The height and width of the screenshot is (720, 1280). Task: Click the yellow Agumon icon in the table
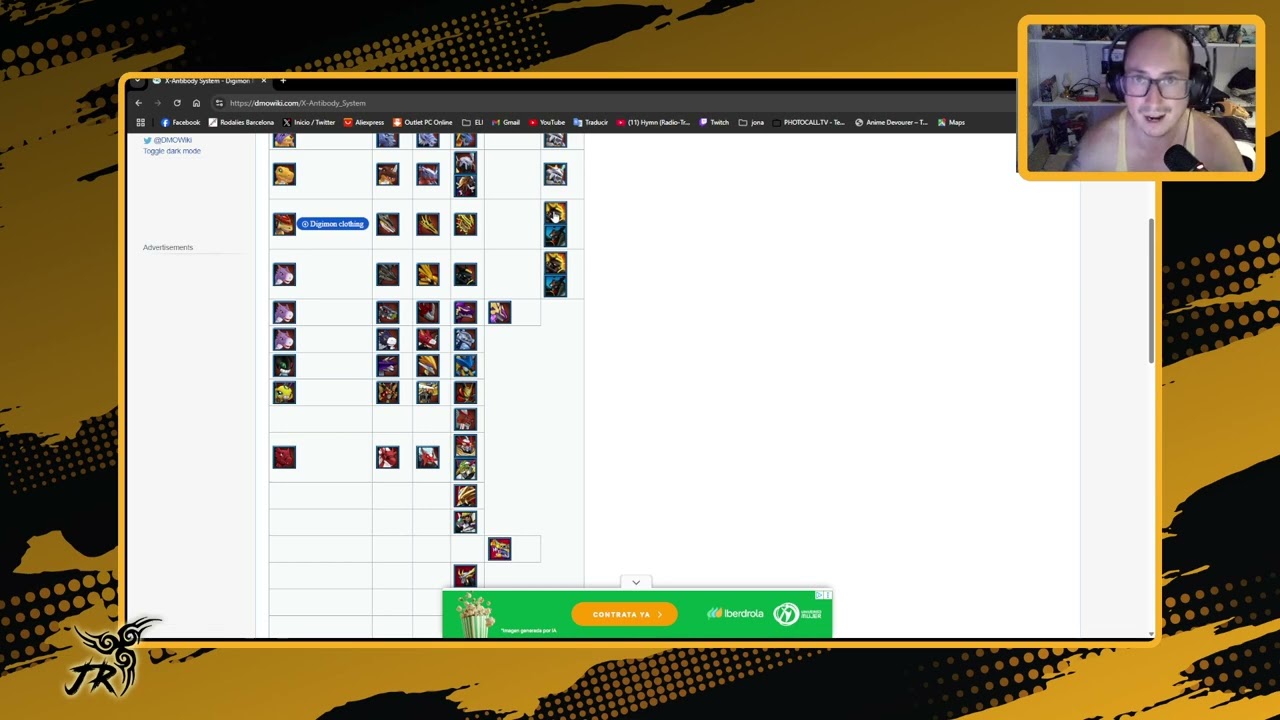284,174
